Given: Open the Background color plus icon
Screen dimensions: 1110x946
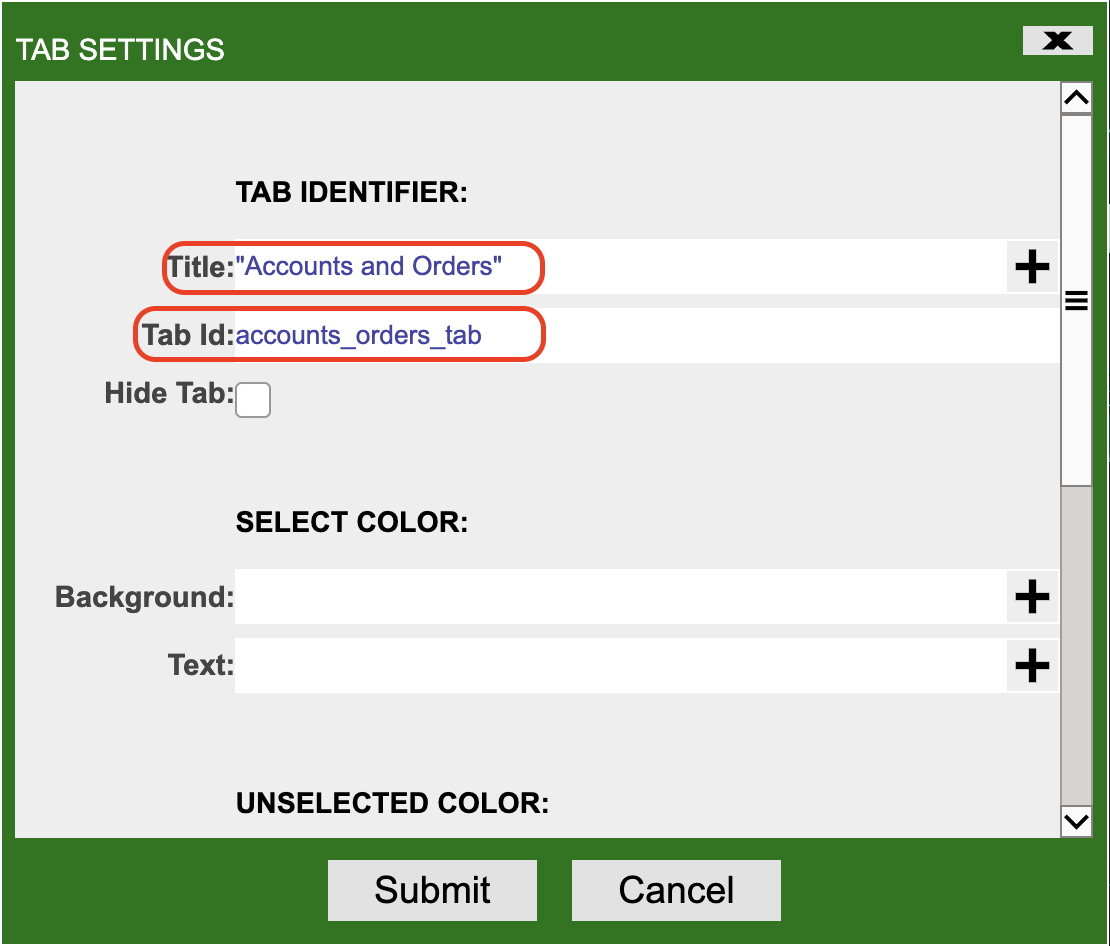Looking at the screenshot, I should pyautogui.click(x=1032, y=597).
